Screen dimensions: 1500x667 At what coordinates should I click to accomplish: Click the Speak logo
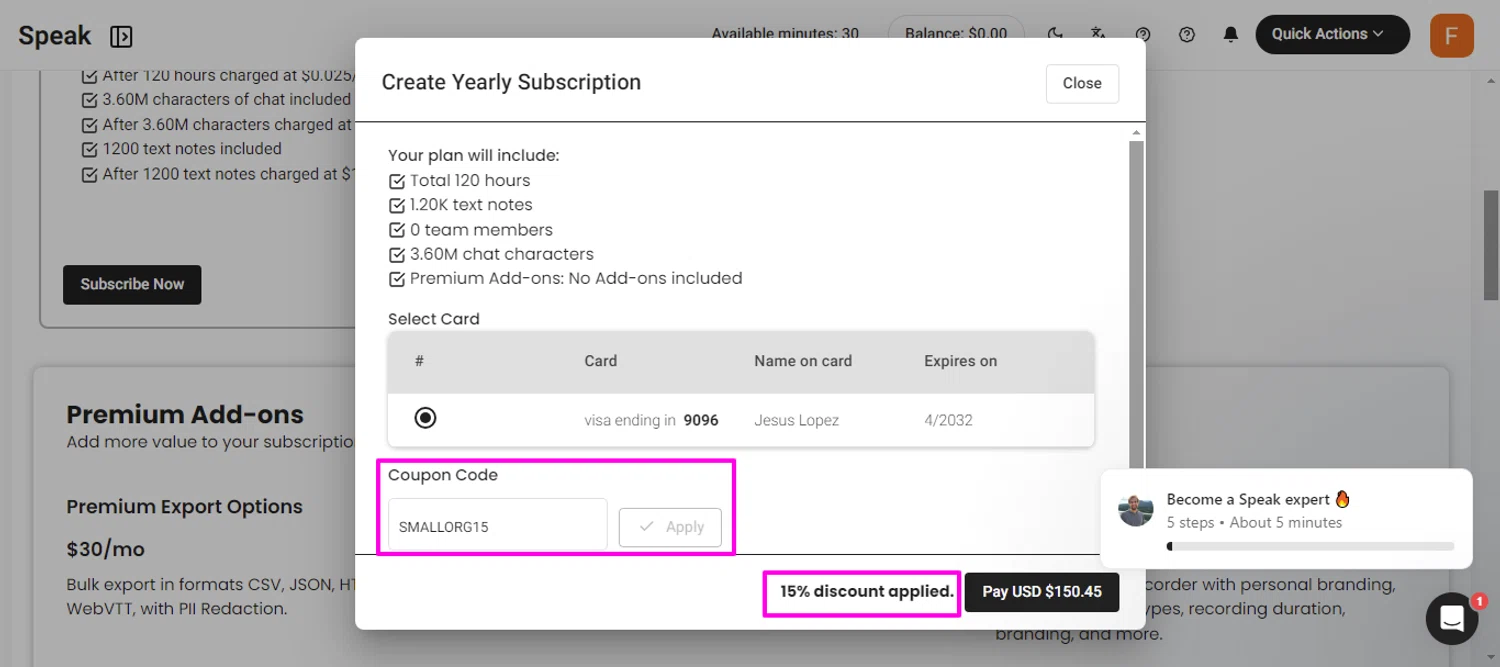[55, 37]
